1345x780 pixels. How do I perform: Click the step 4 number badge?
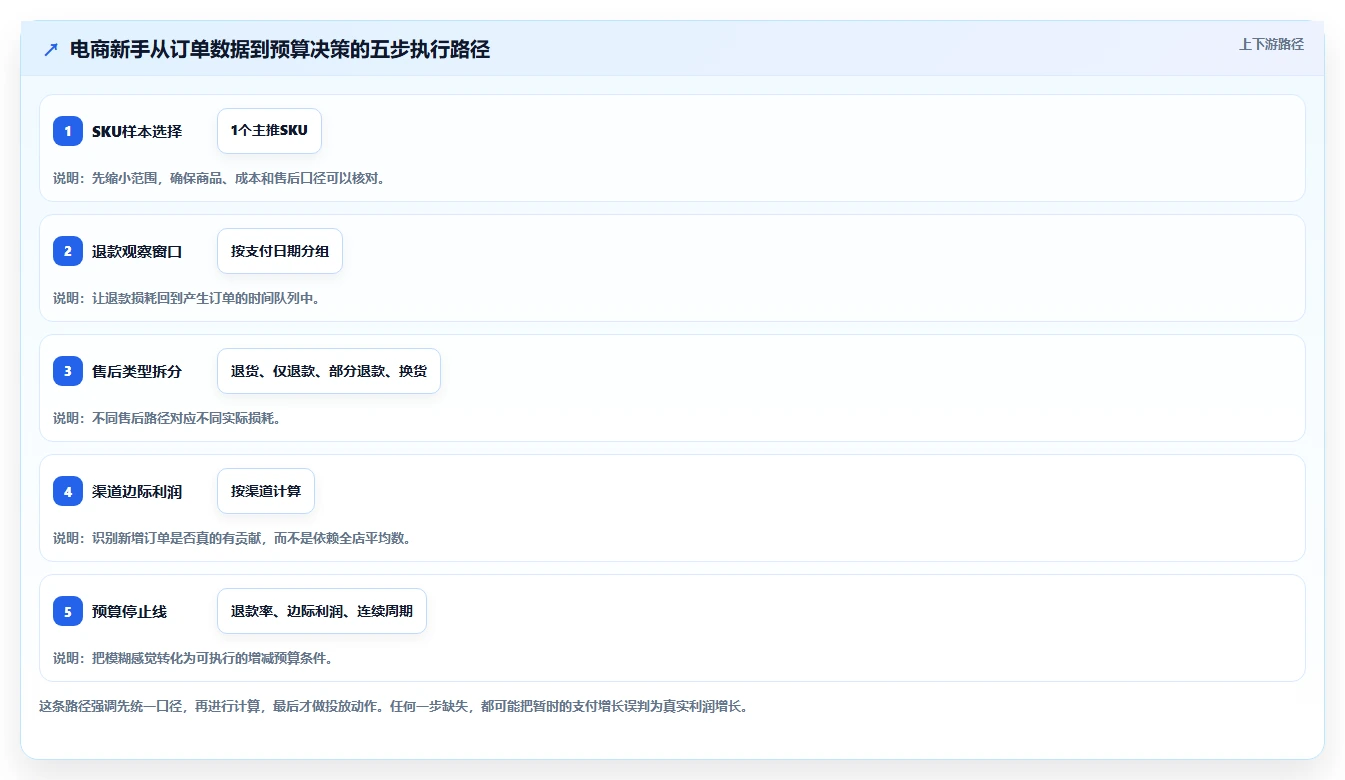[68, 491]
